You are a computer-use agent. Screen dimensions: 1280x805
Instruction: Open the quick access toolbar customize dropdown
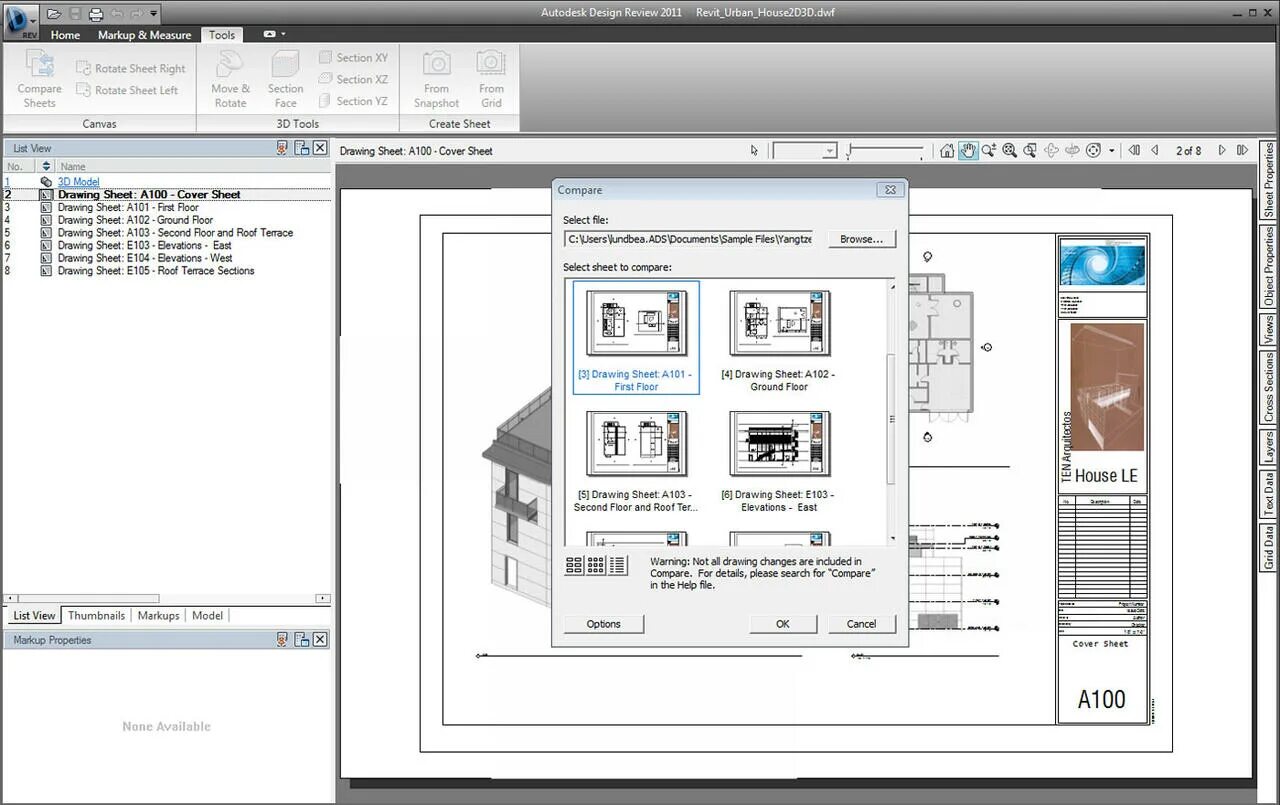(x=153, y=14)
